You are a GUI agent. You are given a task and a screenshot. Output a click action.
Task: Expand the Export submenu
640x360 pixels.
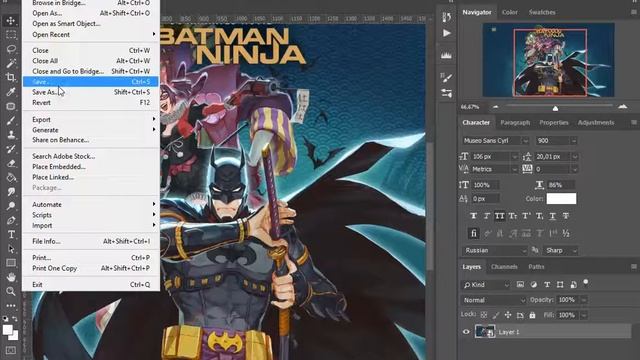(91, 120)
